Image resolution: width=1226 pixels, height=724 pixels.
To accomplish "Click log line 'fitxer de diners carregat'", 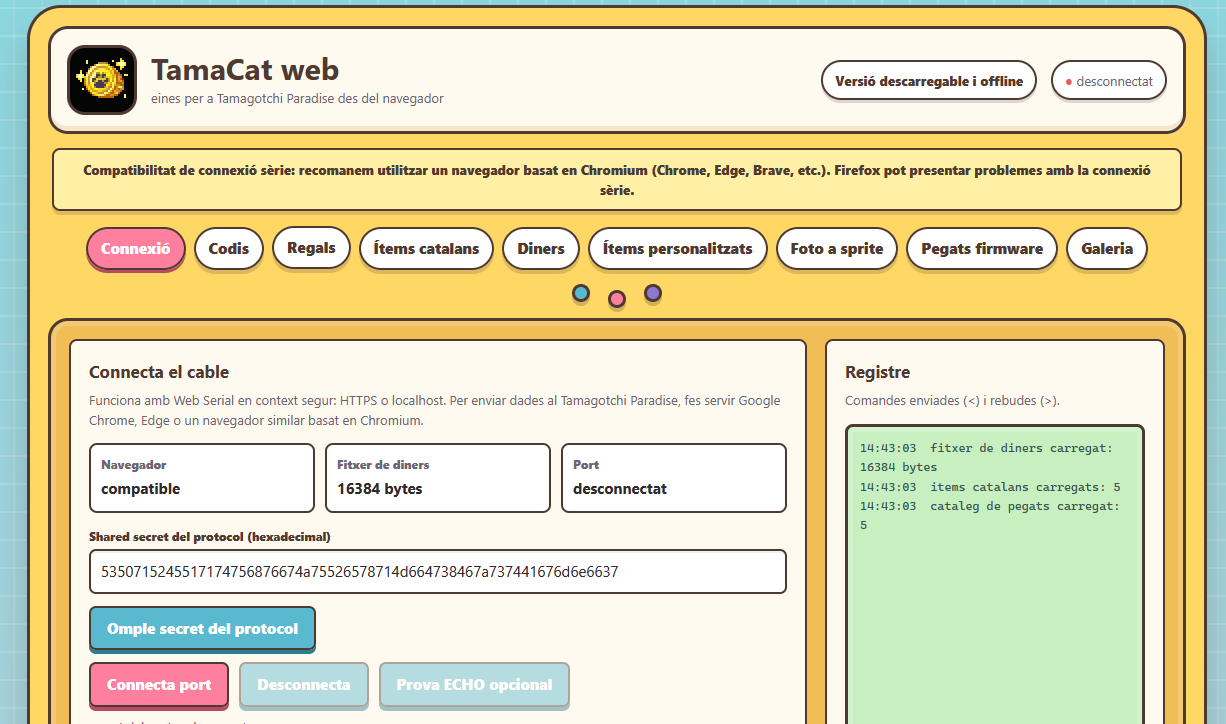I will [986, 457].
